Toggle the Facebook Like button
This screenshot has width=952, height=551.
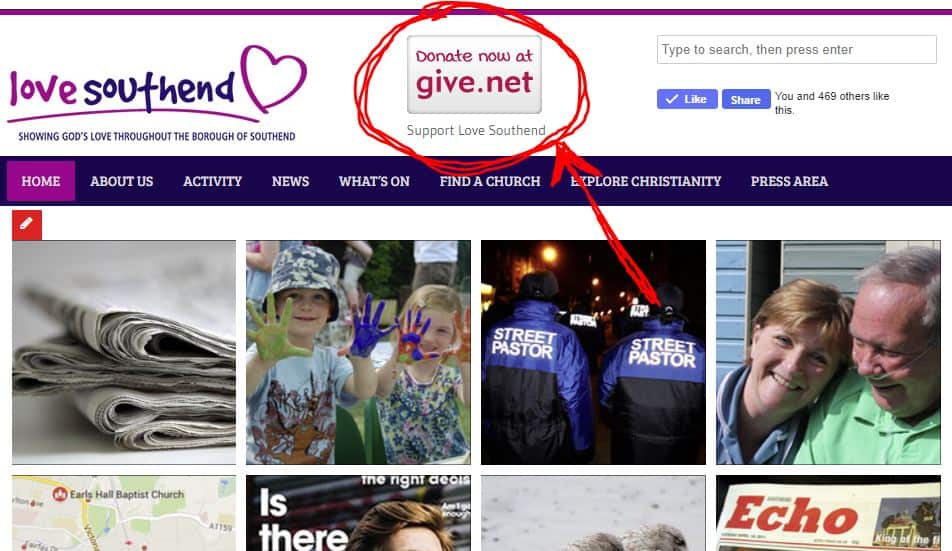(687, 99)
